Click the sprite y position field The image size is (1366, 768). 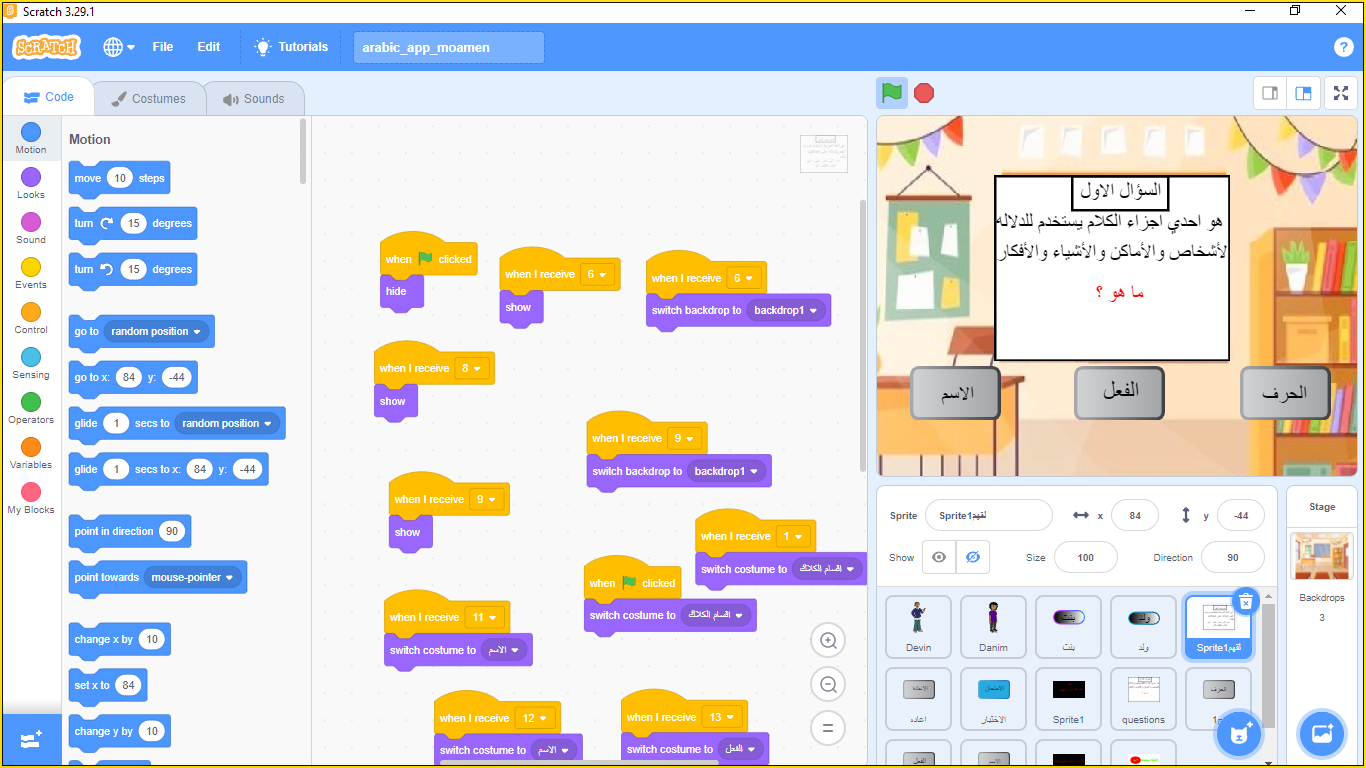1240,516
